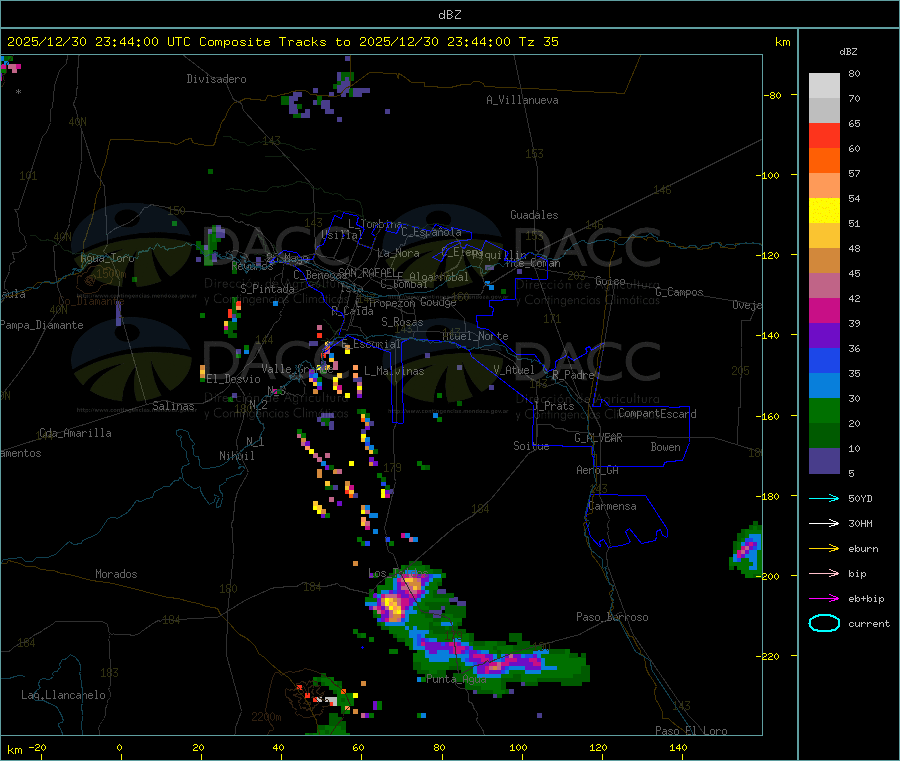Pick the red 60–65 dBZ color band
The image size is (900, 761).
pyautogui.click(x=824, y=135)
